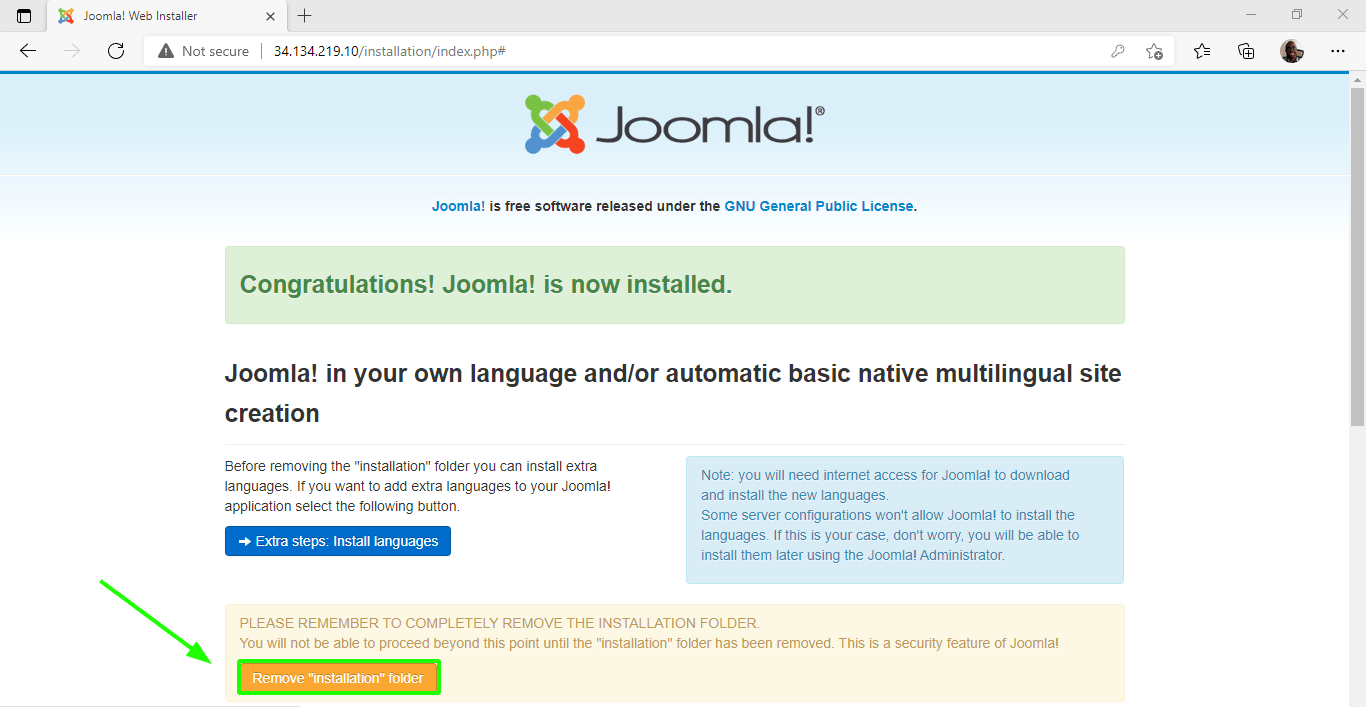Open a new tab with plus icon

305,16
